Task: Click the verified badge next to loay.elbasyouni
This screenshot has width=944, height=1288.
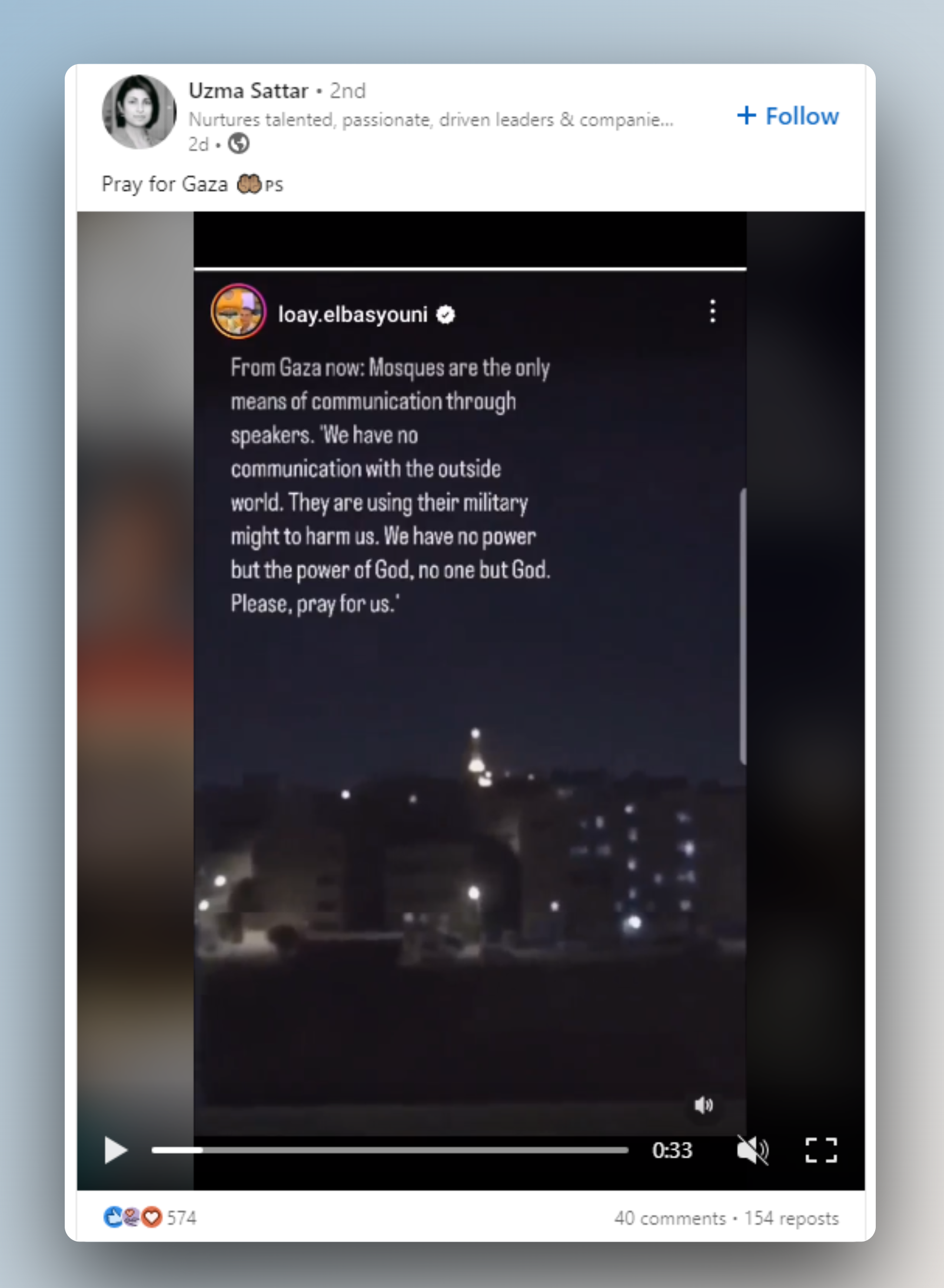Action: coord(446,315)
